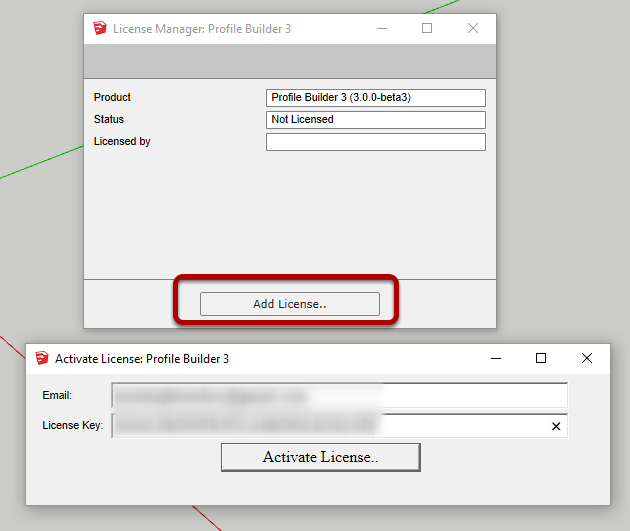Select the Product field showing Profile Builder 3
630x531 pixels.
pos(375,98)
